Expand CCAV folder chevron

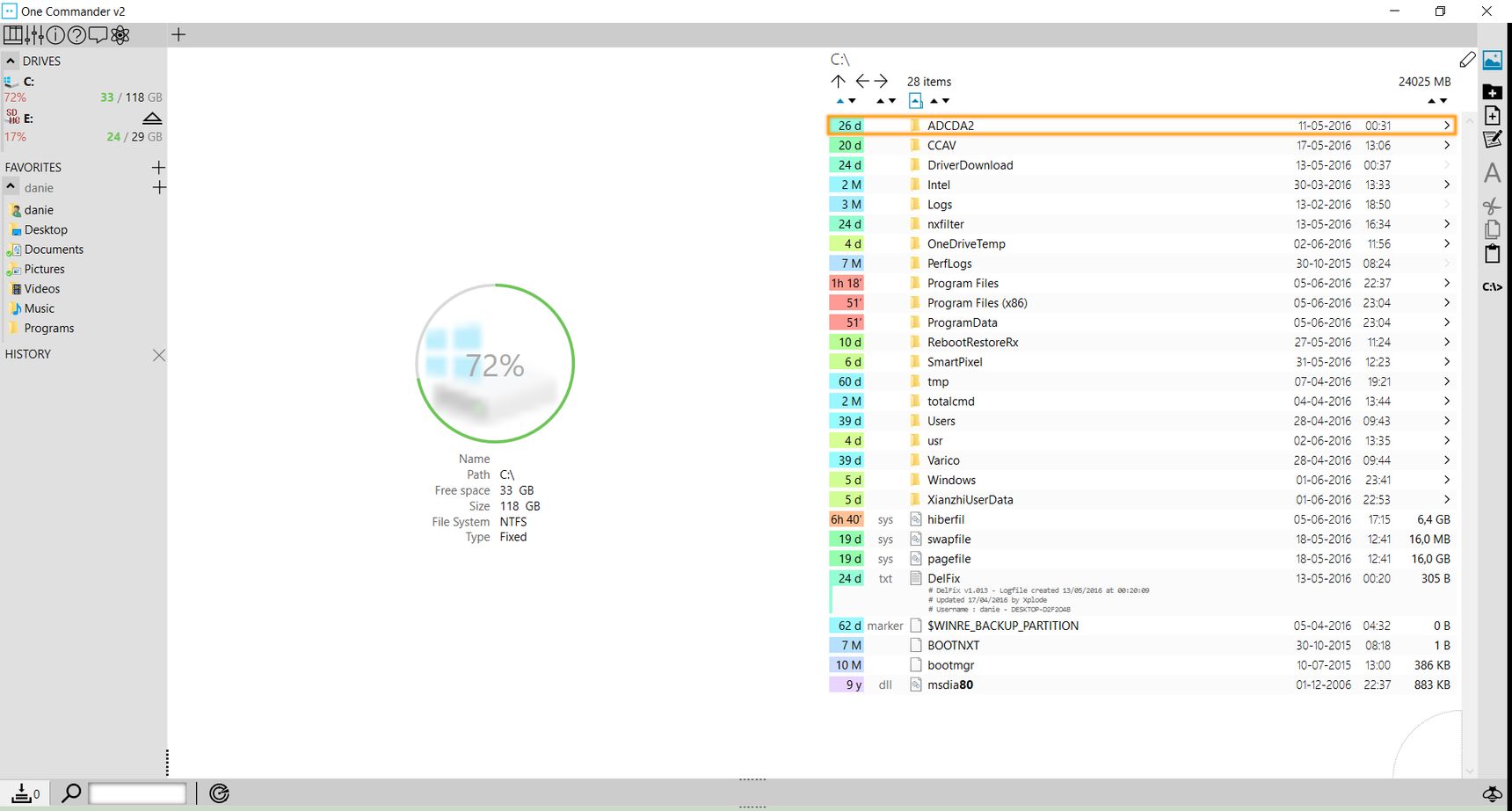pos(1446,145)
